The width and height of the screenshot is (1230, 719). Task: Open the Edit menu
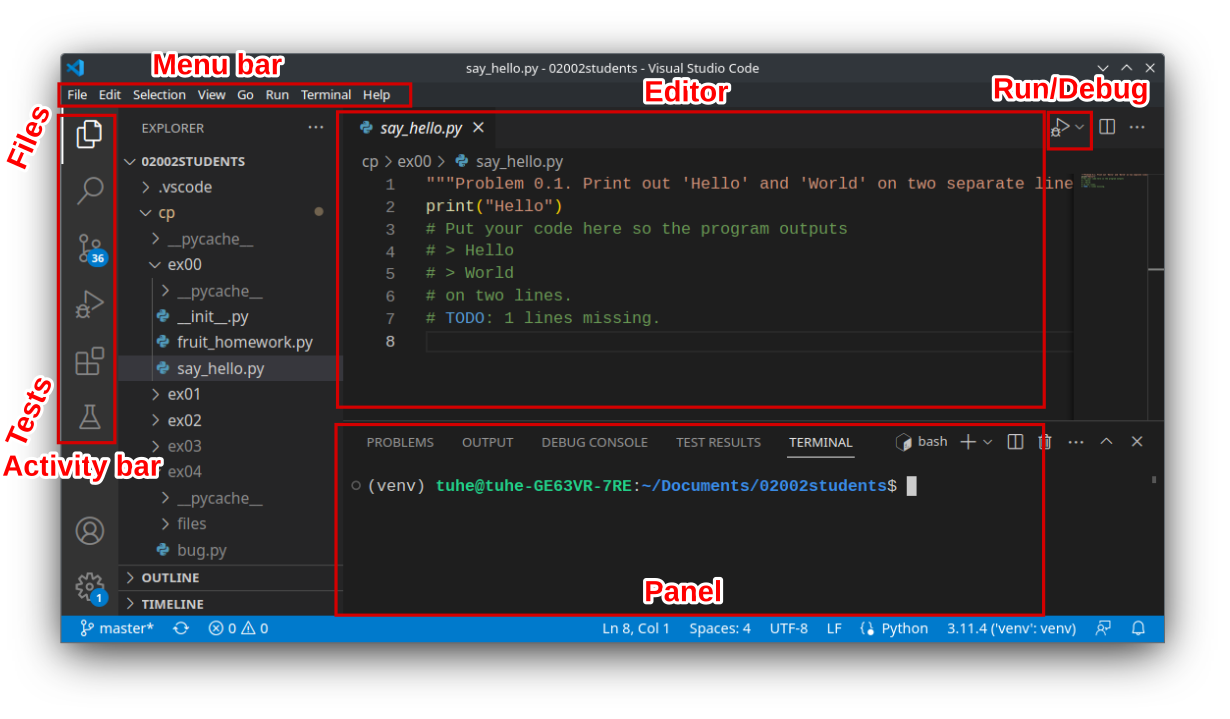pyautogui.click(x=110, y=95)
